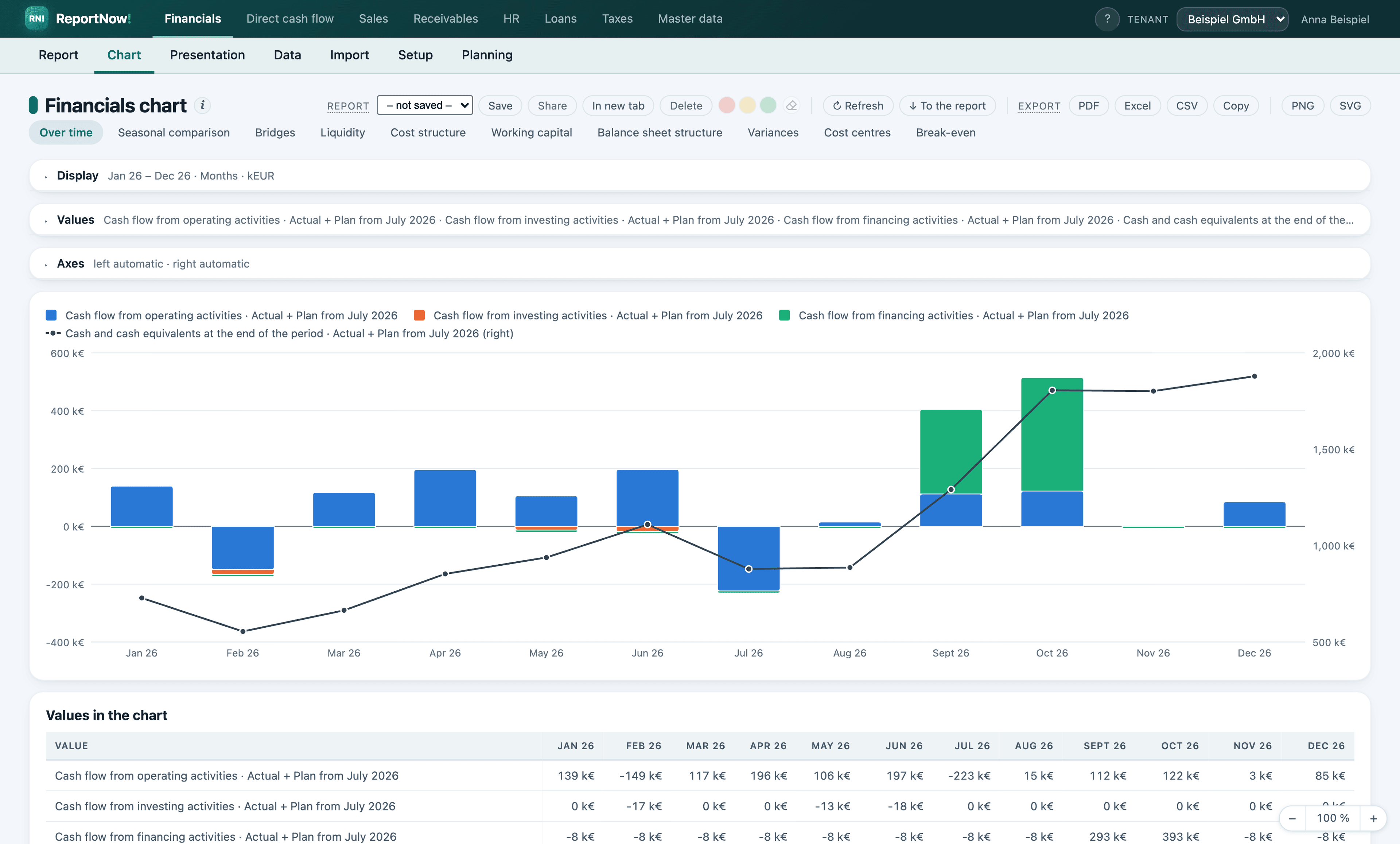Open chart In new tab
This screenshot has width=1400, height=844.
618,105
